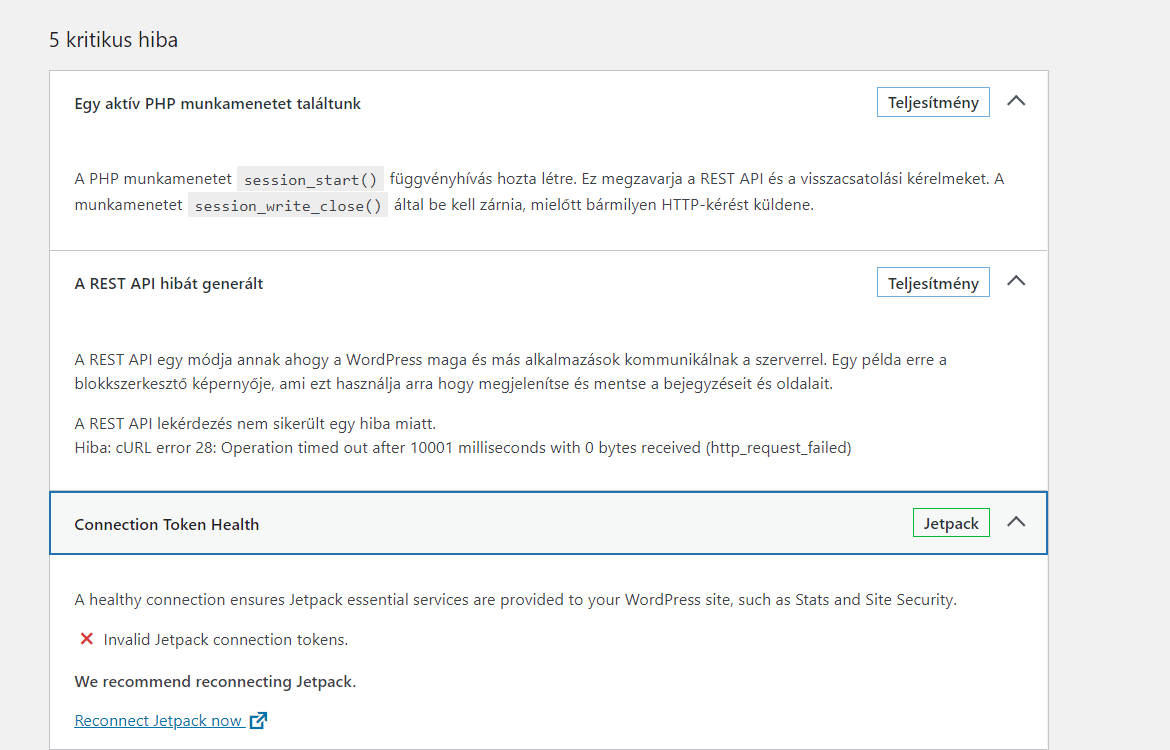
Task: Click 'Invalid Jetpack connection tokens.' text
Action: click(225, 640)
